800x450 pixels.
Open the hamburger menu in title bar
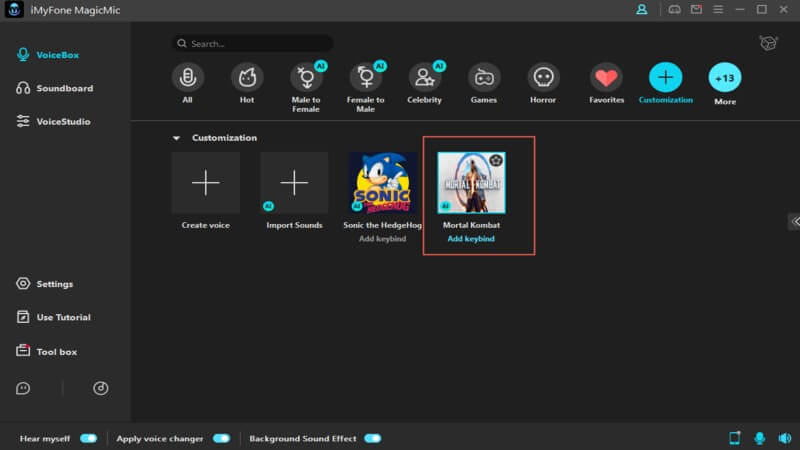click(x=718, y=10)
